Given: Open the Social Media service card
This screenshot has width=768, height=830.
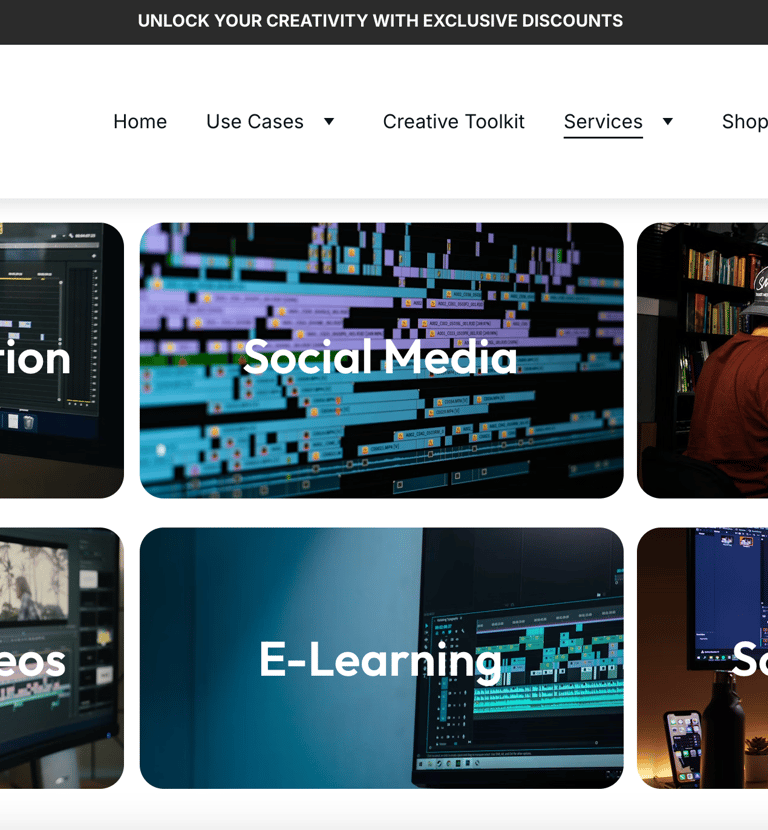Looking at the screenshot, I should click(382, 360).
